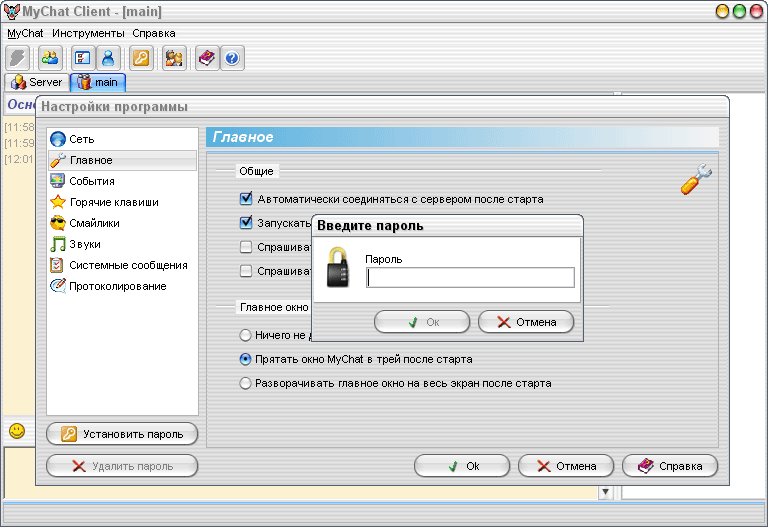Open Протоколирование settings section
768x527 pixels.
click(122, 286)
